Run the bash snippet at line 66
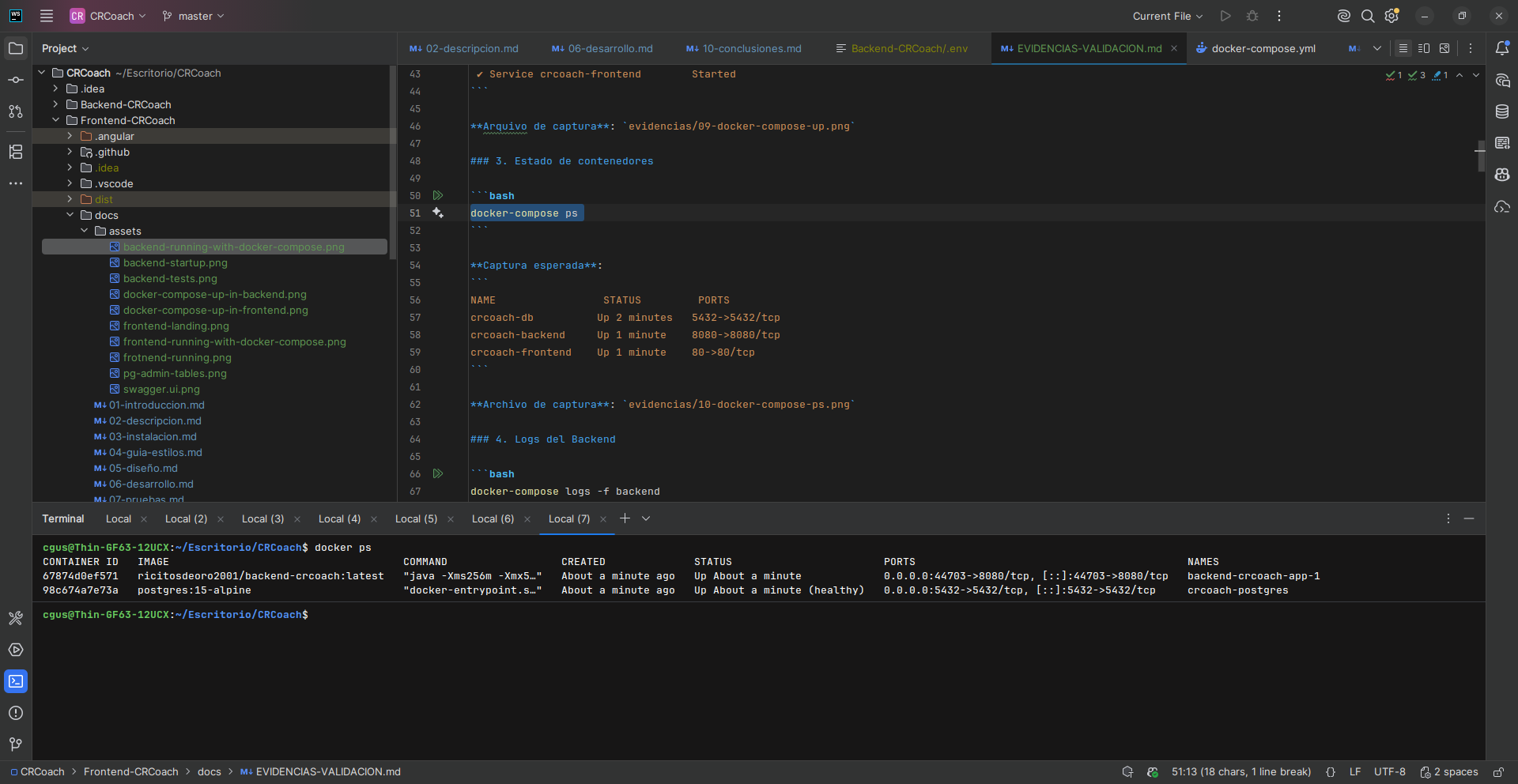The image size is (1518, 784). pos(438,473)
